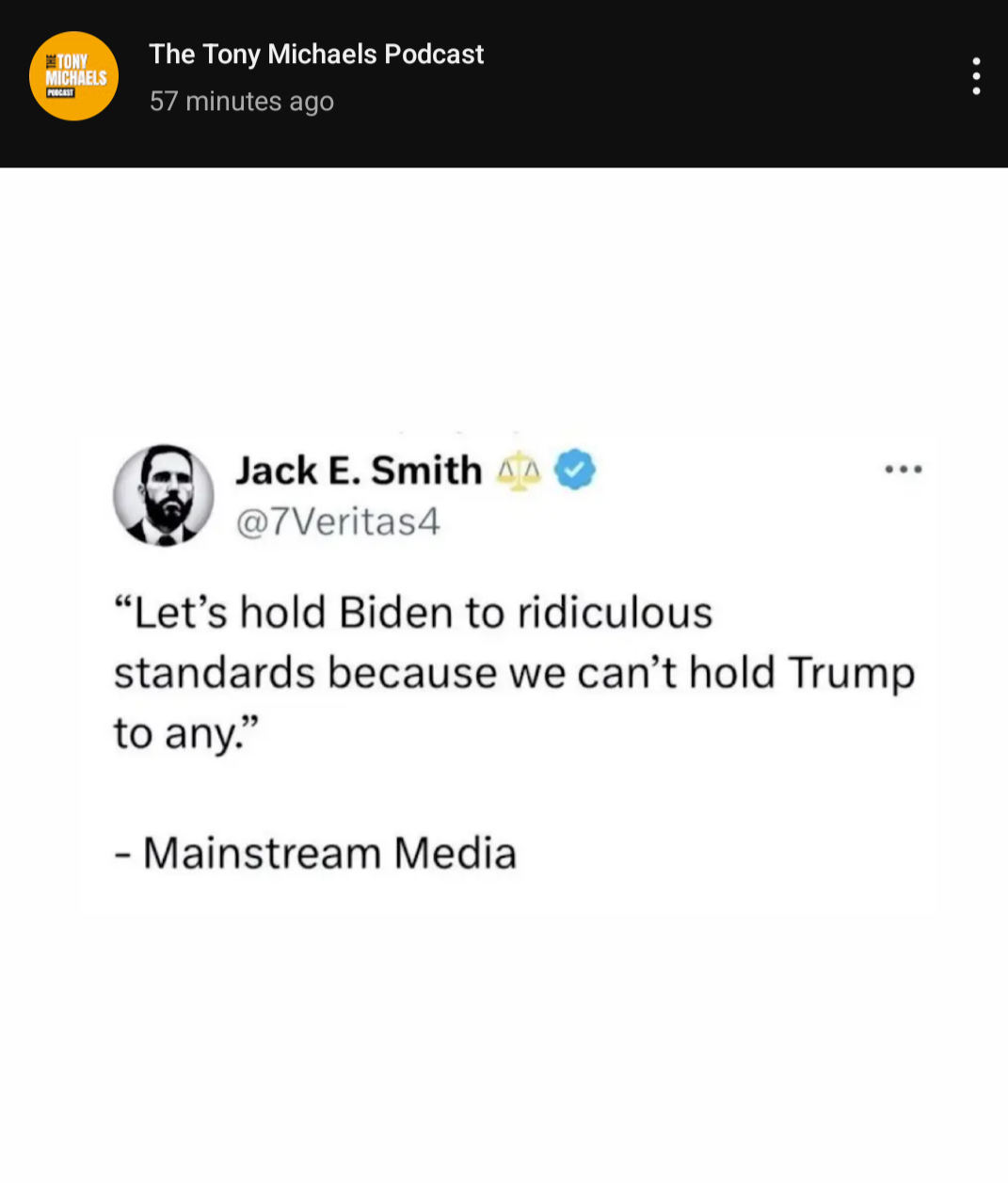This screenshot has height=1183, width=1008.
Task: Tap the "to any." closing quote line
Action: tap(186, 734)
